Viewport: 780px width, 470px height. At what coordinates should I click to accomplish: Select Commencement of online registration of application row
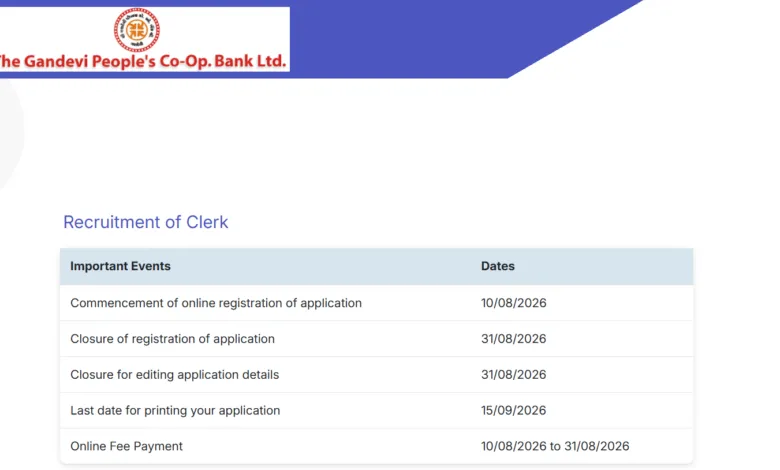tap(377, 303)
